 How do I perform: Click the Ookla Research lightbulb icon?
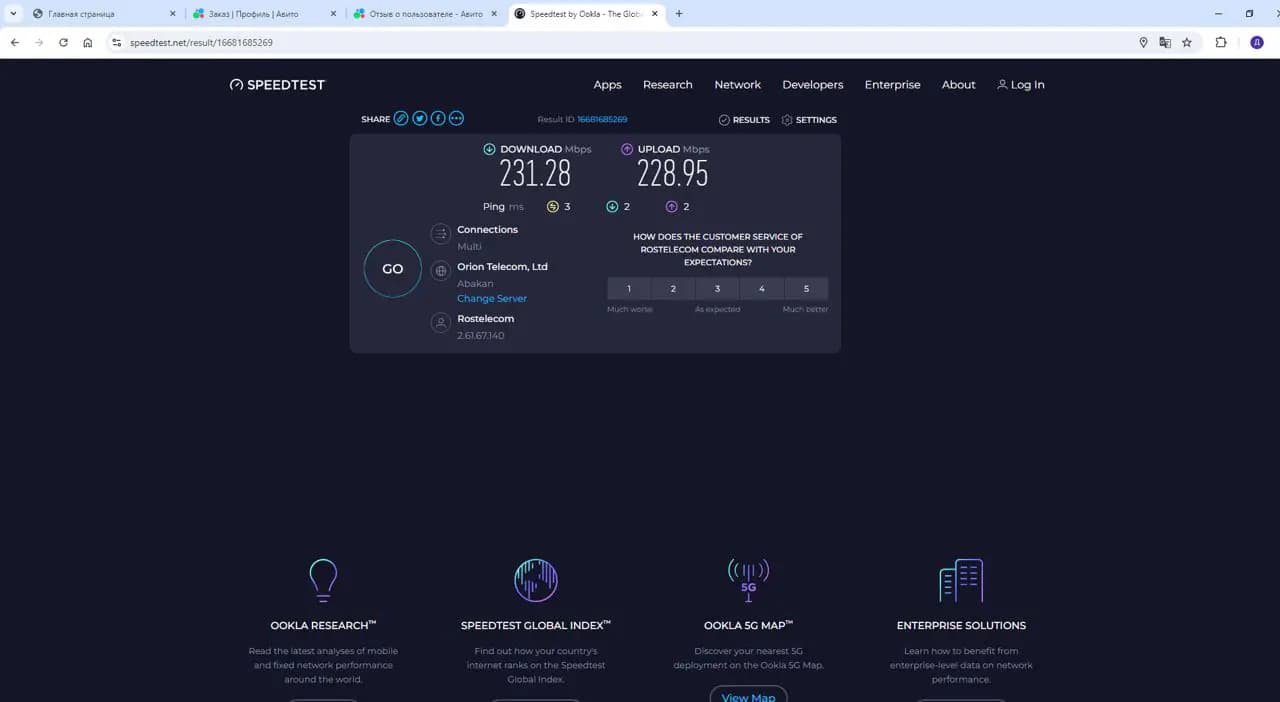tap(323, 580)
